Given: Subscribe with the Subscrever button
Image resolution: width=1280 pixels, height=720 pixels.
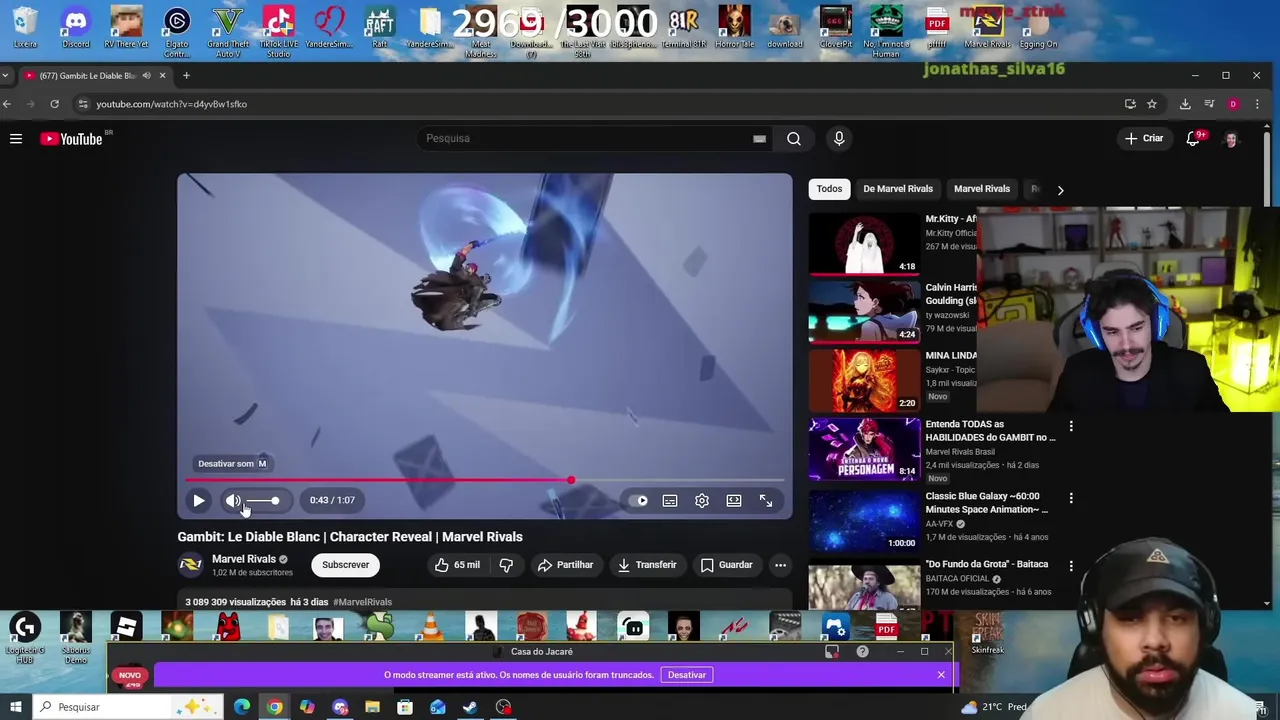Looking at the screenshot, I should [345, 565].
